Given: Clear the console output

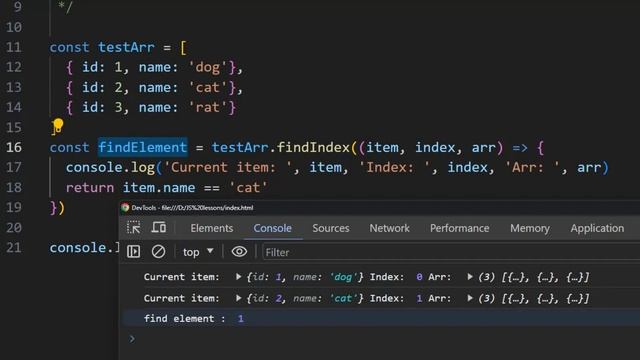Looking at the screenshot, I should pyautogui.click(x=158, y=251).
